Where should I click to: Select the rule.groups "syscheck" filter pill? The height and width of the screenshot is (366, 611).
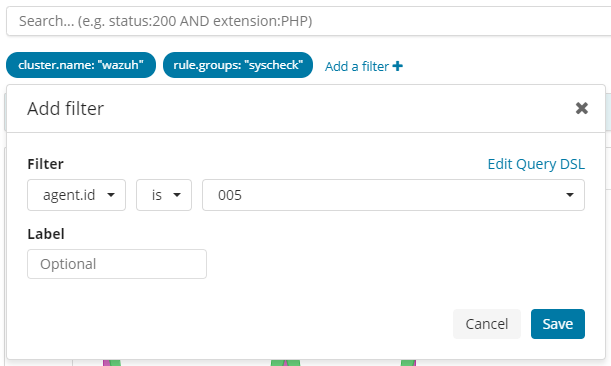(238, 65)
